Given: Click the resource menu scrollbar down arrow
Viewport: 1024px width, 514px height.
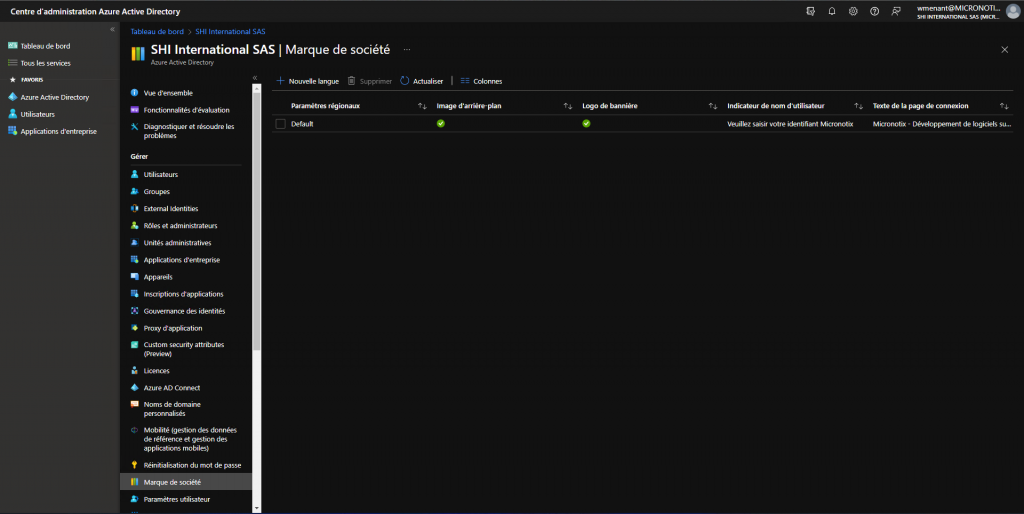Looking at the screenshot, I should click(x=257, y=508).
